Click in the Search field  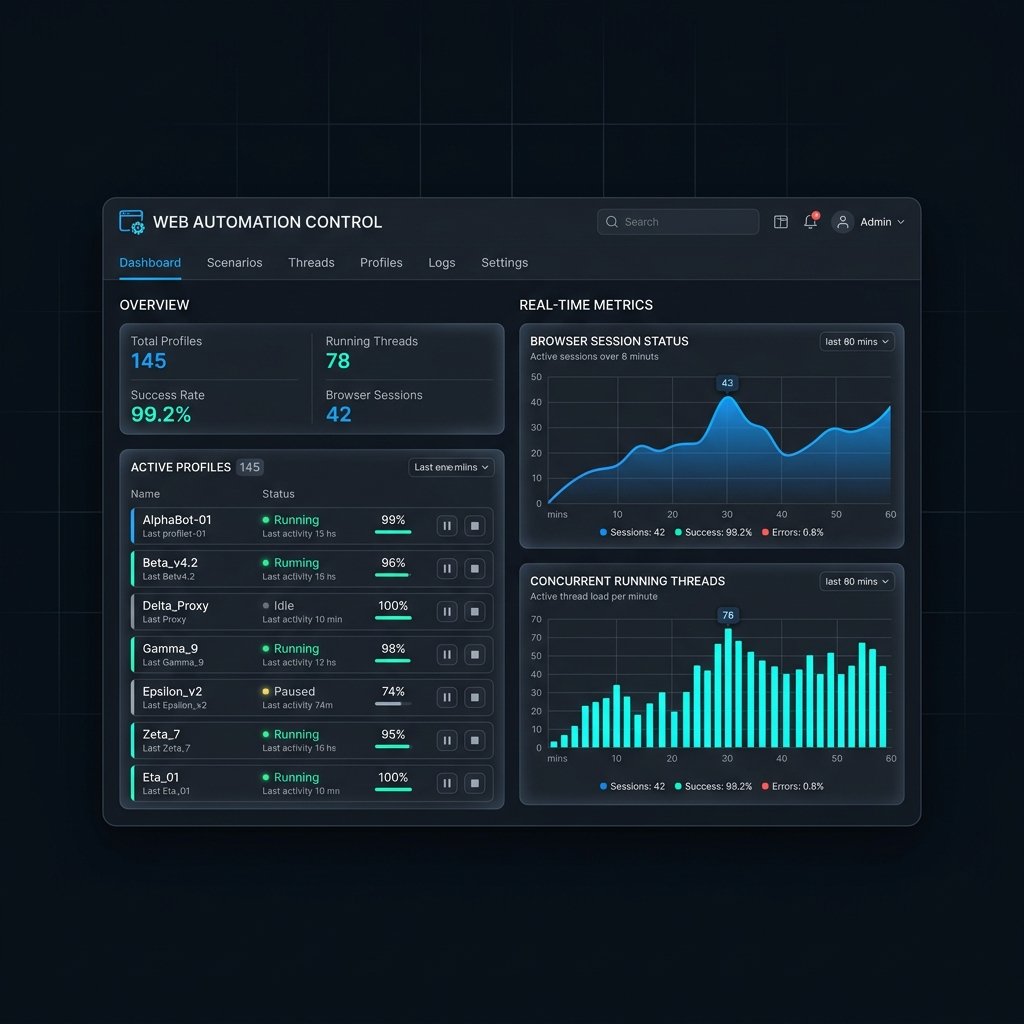click(x=678, y=222)
